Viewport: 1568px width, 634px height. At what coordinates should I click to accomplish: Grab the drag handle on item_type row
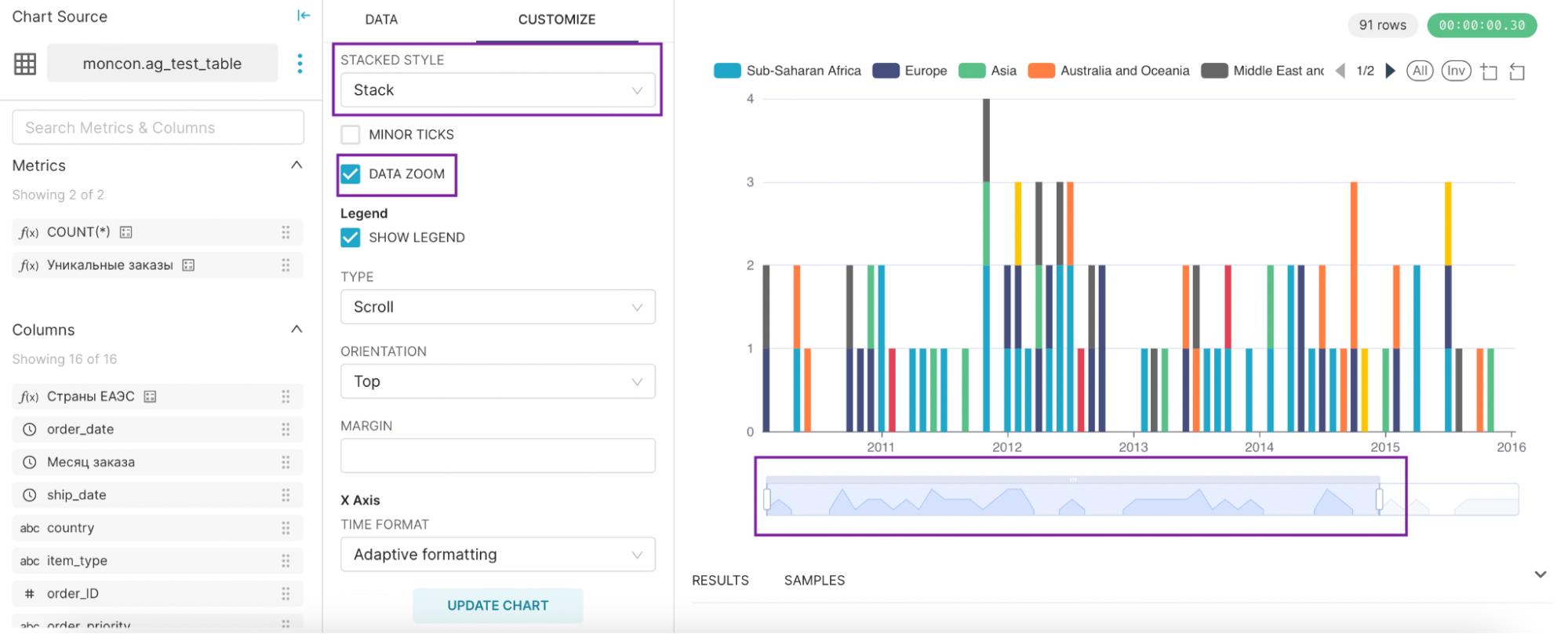tap(286, 561)
